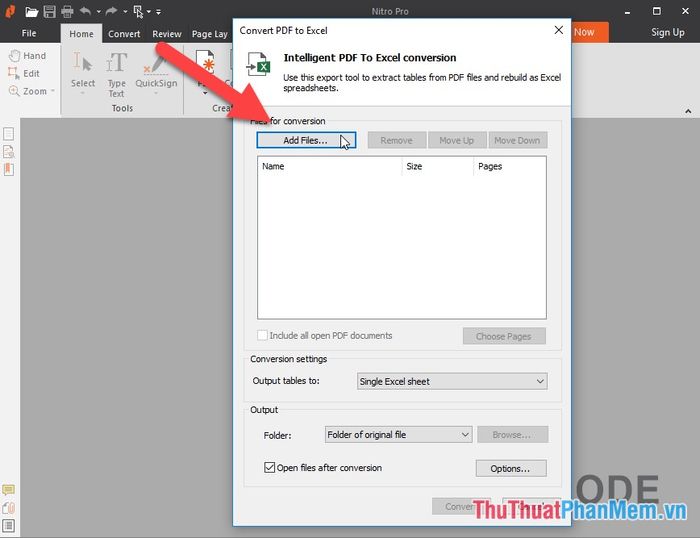Image resolution: width=700 pixels, height=538 pixels.
Task: Click the Save icon in quick access toolbar
Action: (x=50, y=12)
